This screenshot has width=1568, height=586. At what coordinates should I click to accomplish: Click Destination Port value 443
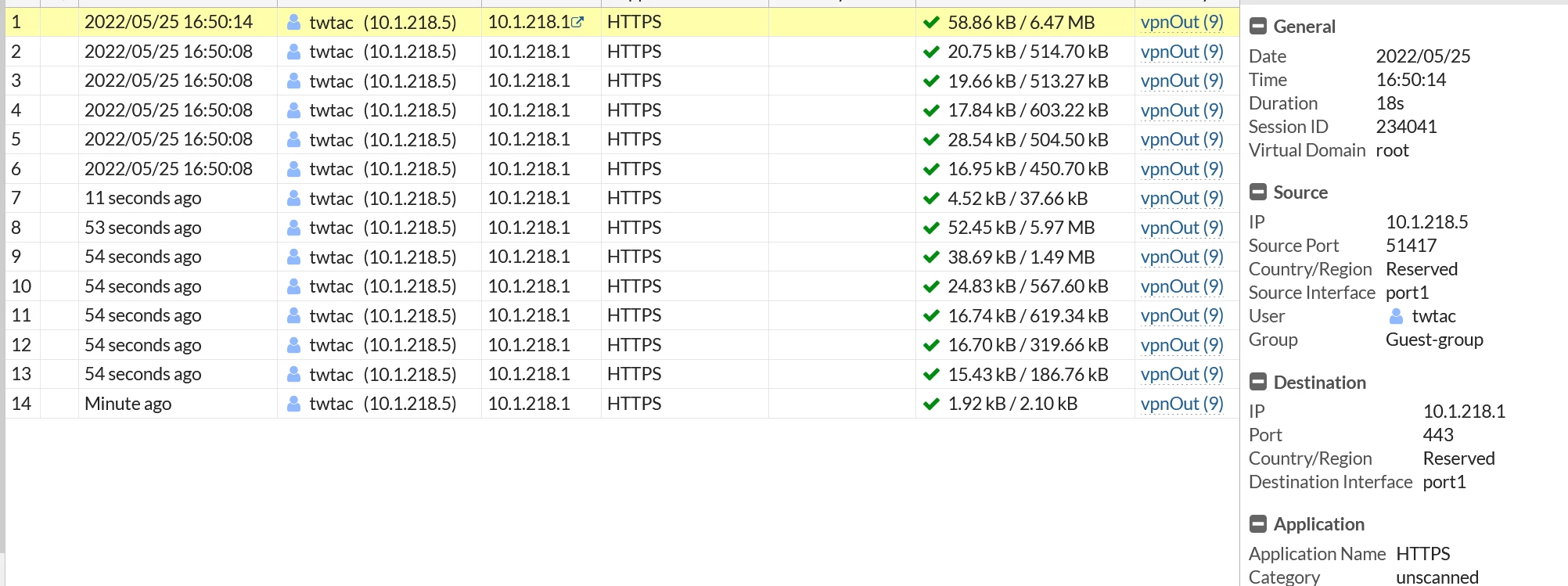point(1438,435)
